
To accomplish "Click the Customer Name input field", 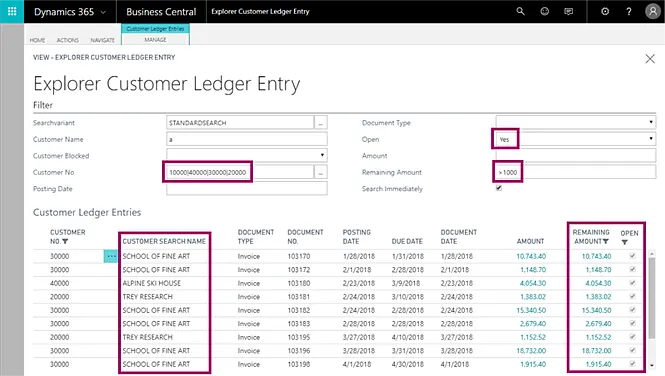I will (247, 139).
